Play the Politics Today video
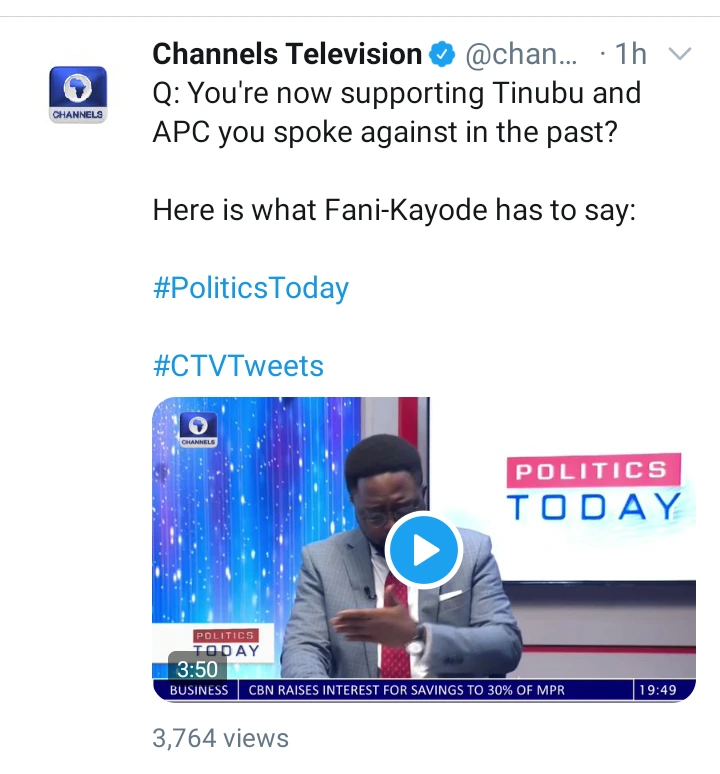This screenshot has width=720, height=774. (x=423, y=549)
